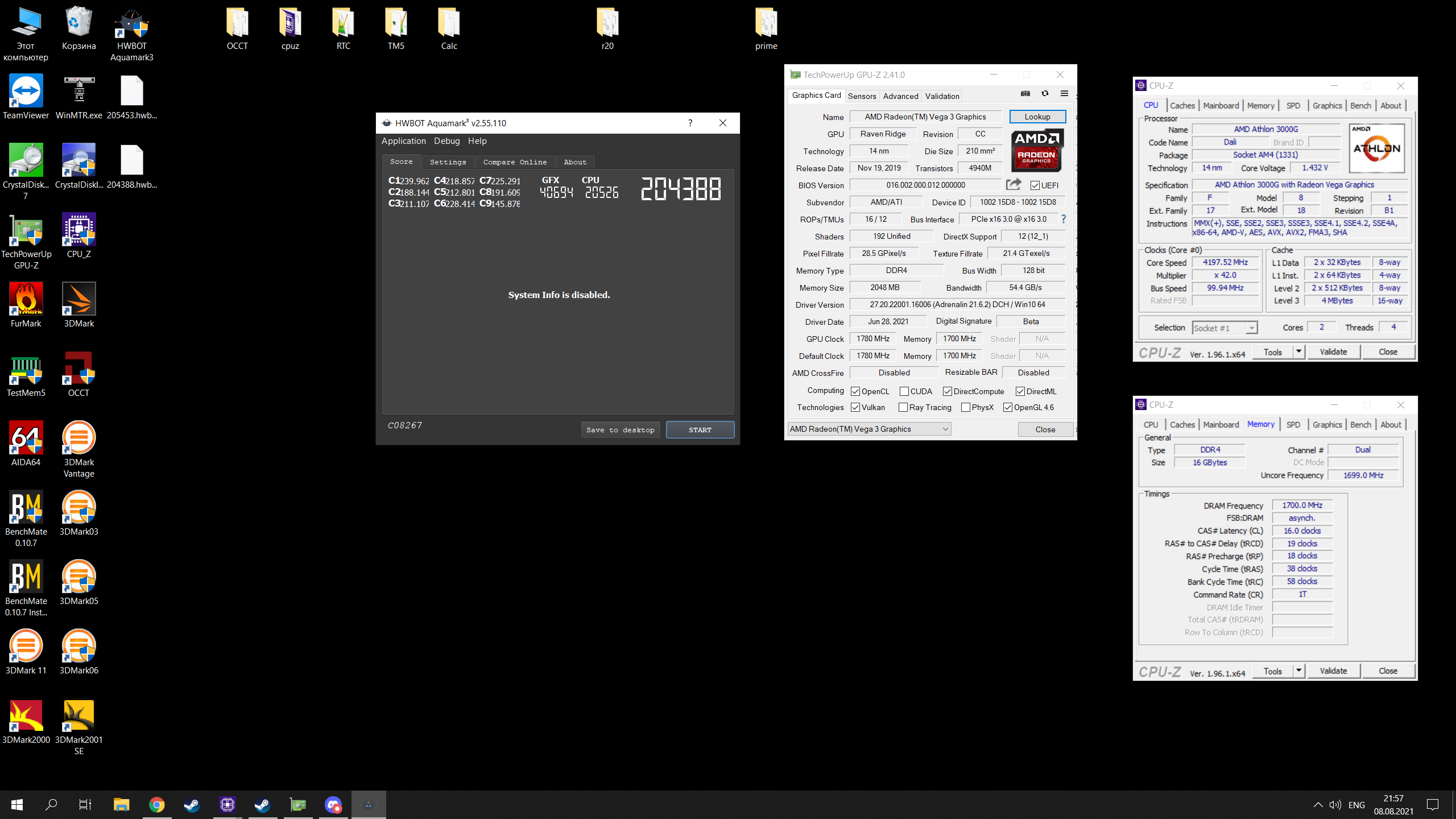This screenshot has width=1456, height=819.
Task: Open the r20 folder on desktop
Action: (607, 28)
